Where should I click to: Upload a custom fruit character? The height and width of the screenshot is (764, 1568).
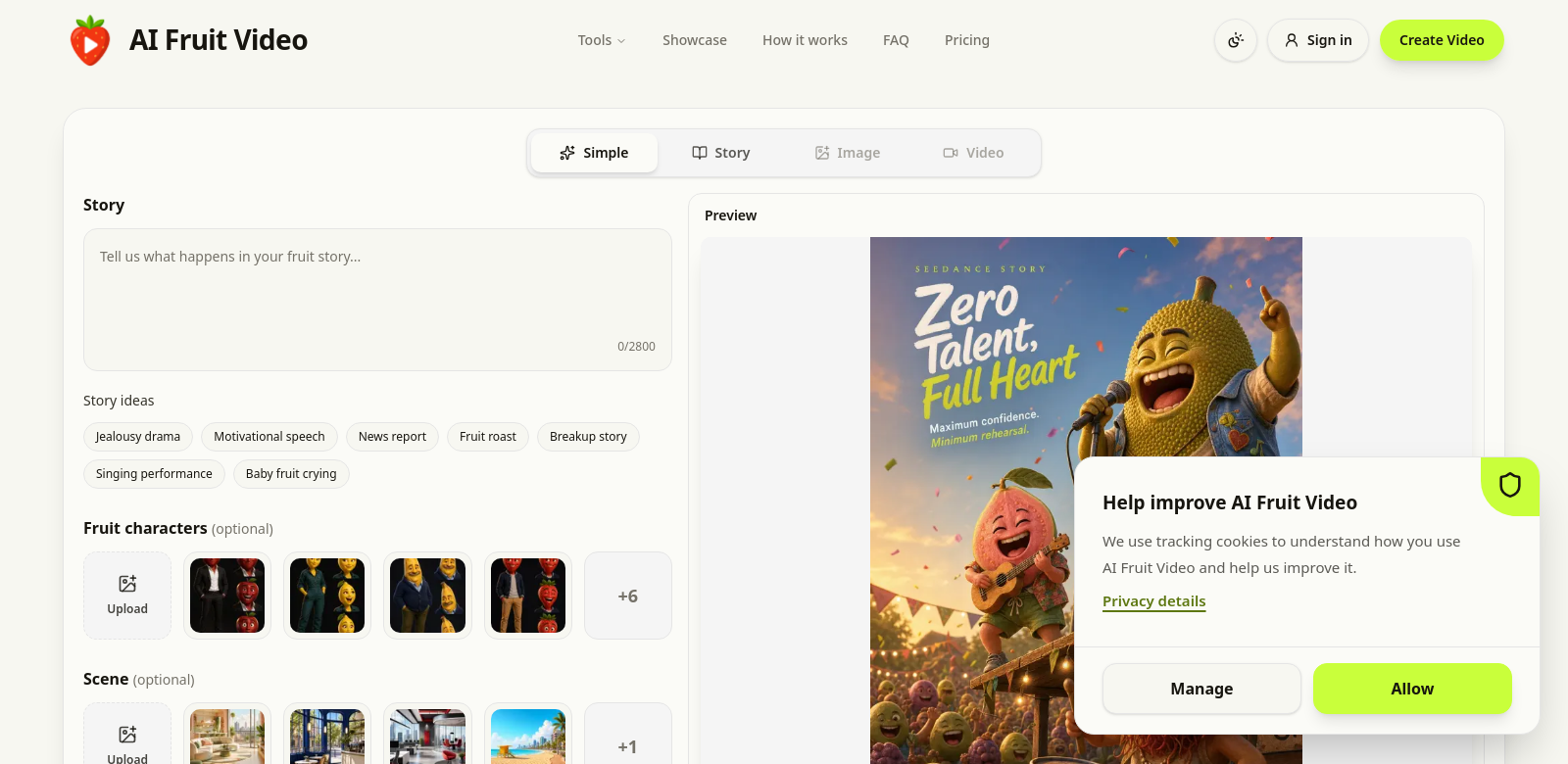click(127, 596)
